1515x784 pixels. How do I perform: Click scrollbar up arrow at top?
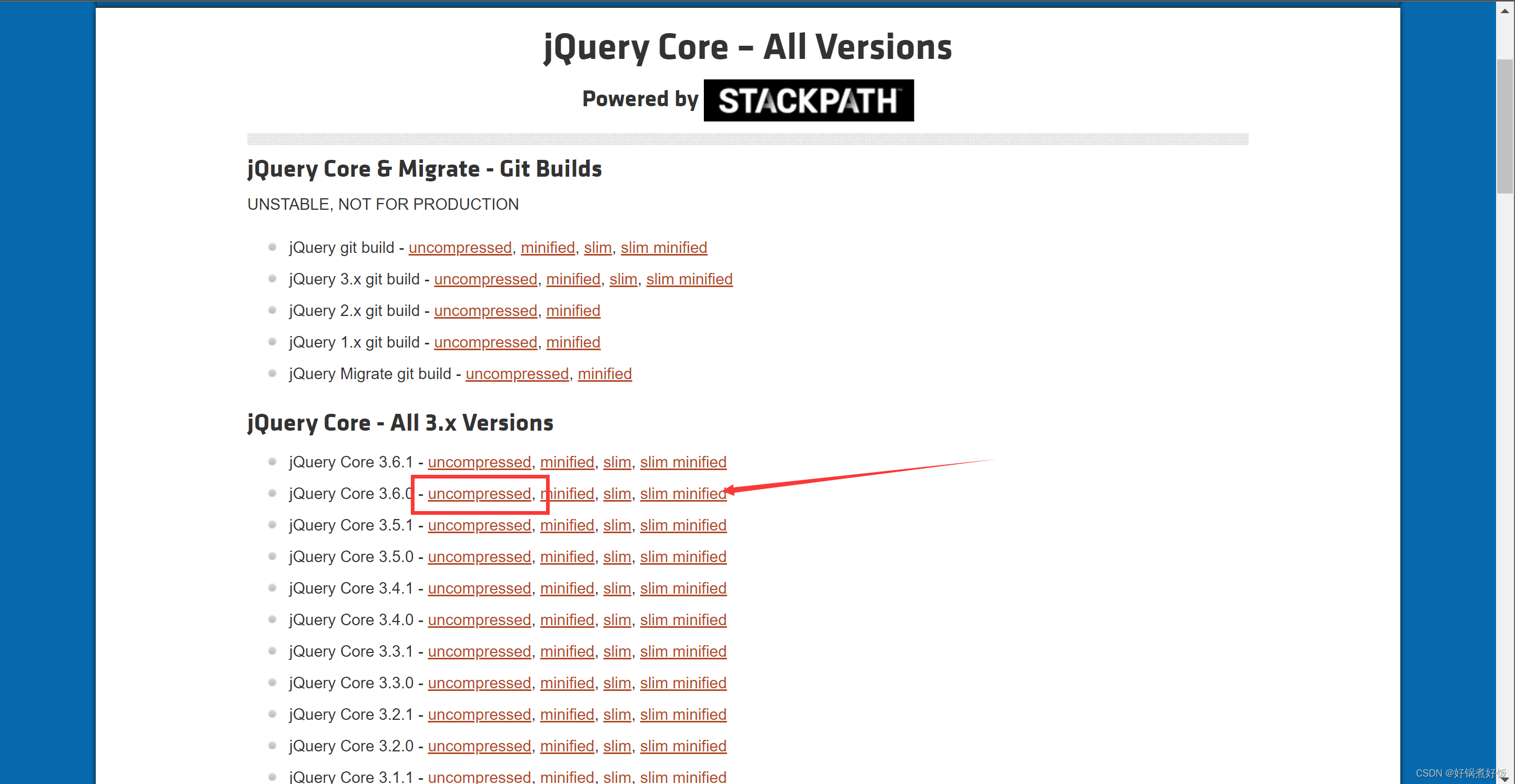pyautogui.click(x=1504, y=10)
